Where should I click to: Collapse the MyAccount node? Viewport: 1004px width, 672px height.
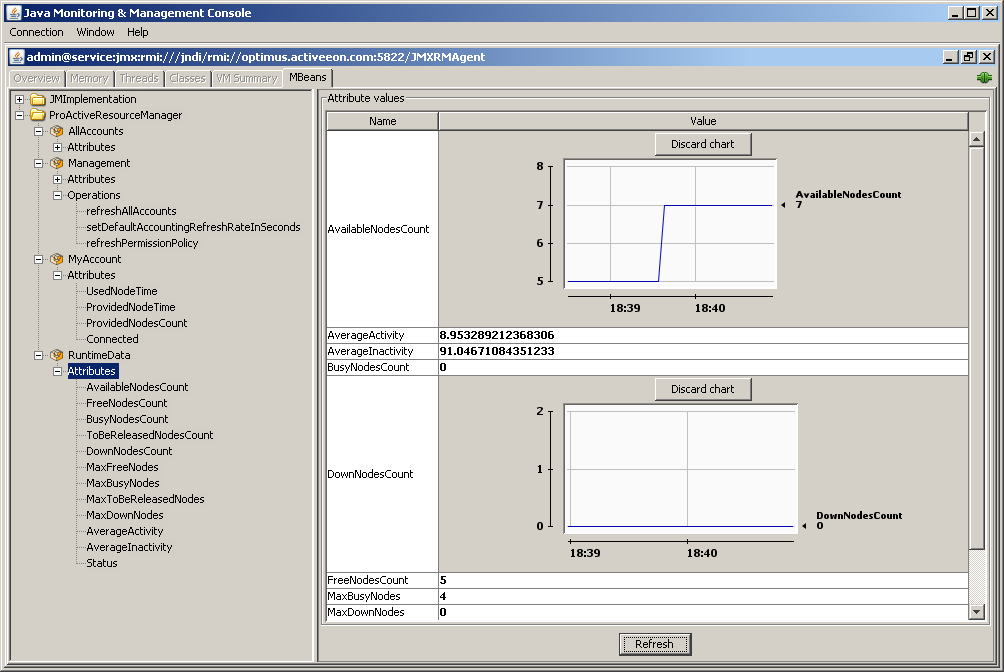point(38,259)
